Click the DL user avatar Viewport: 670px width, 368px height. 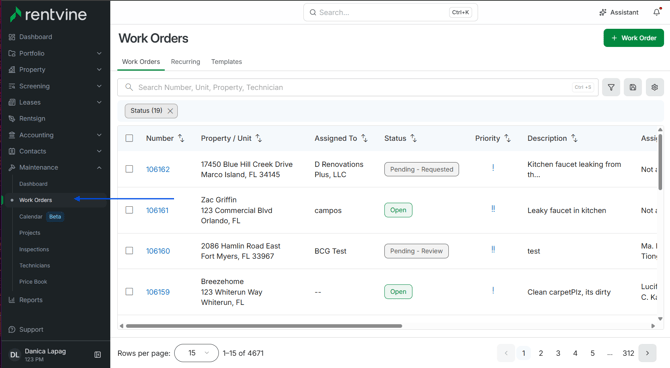coord(15,355)
